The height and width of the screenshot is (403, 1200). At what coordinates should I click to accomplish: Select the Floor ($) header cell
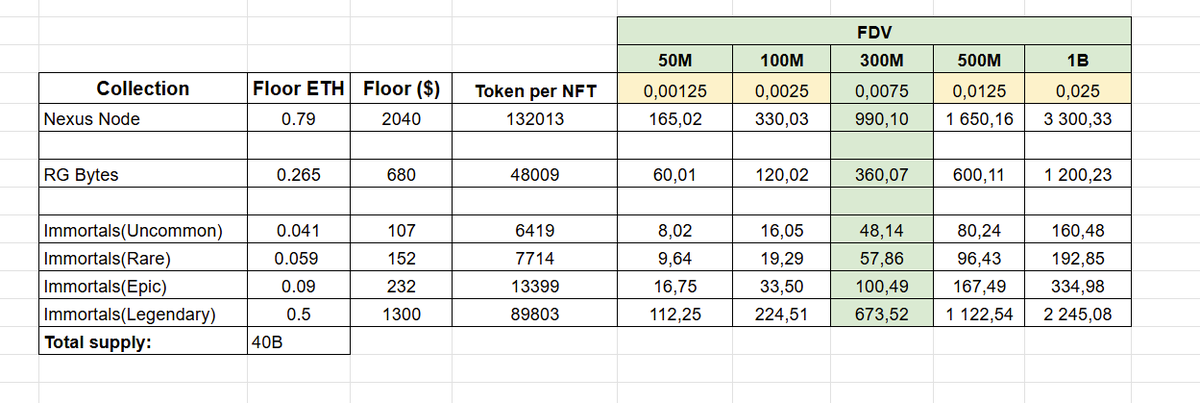400,89
